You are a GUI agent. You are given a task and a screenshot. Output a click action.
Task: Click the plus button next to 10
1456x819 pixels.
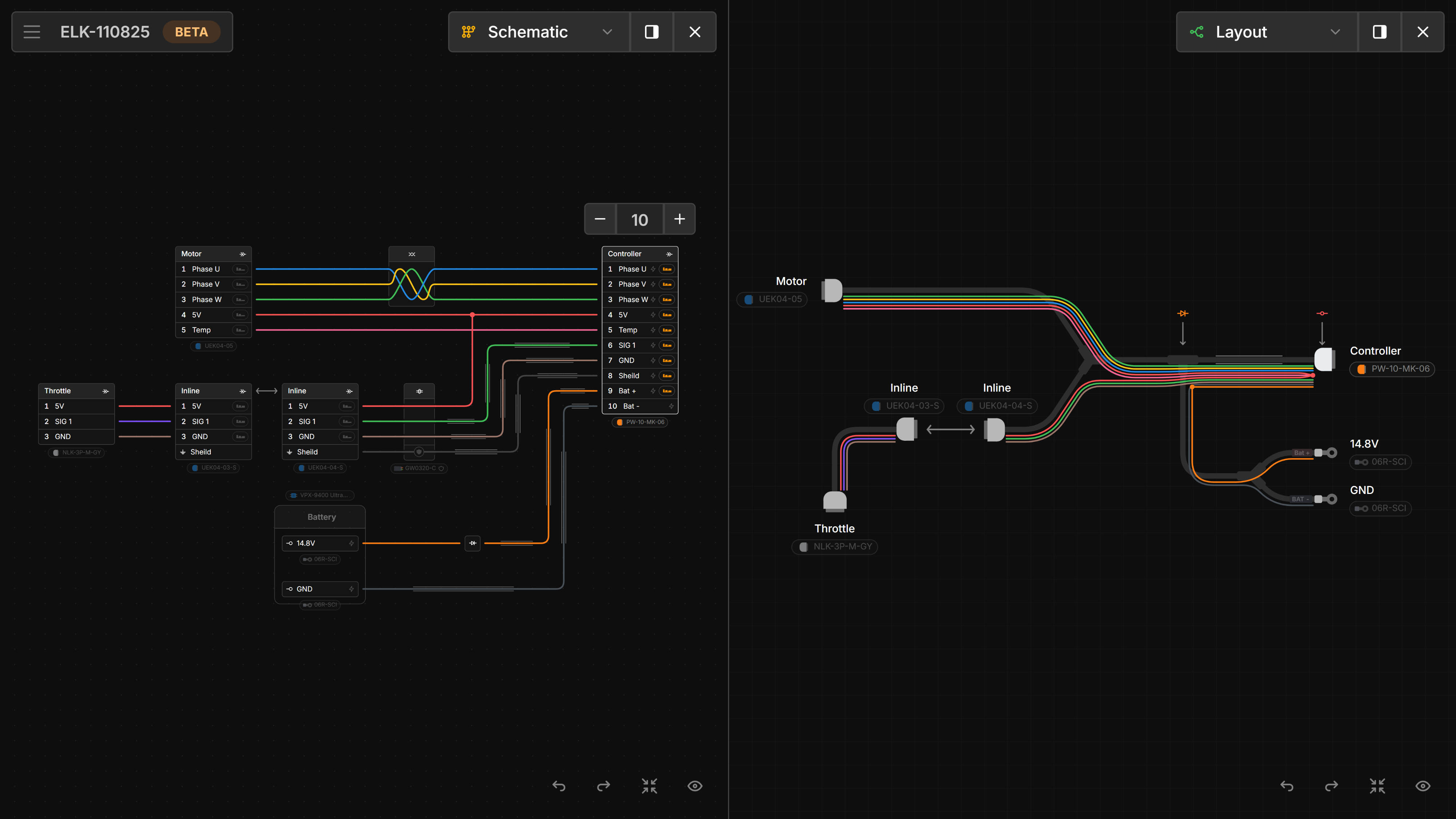click(679, 219)
